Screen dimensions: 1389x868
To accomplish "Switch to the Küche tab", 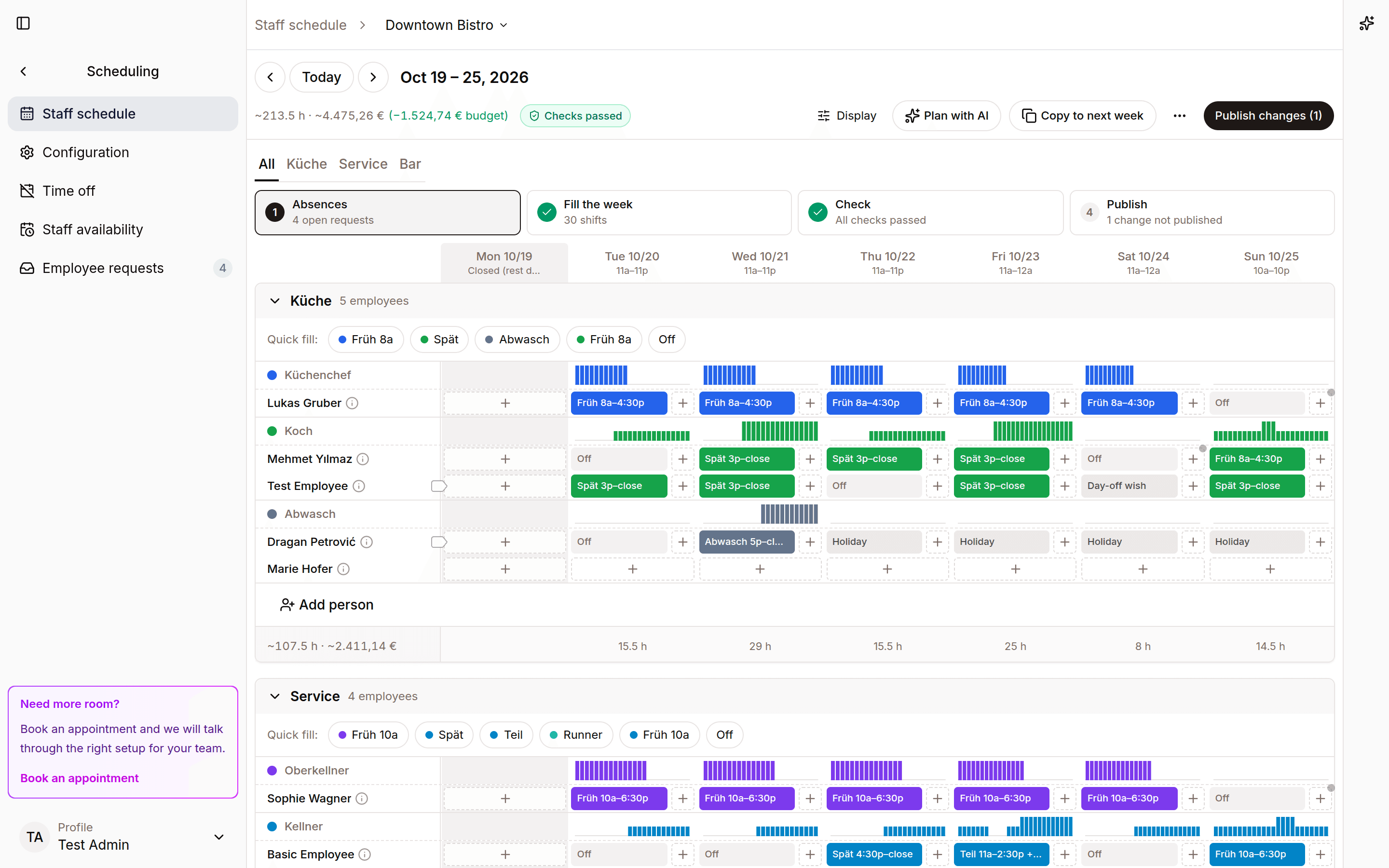I will point(307,164).
